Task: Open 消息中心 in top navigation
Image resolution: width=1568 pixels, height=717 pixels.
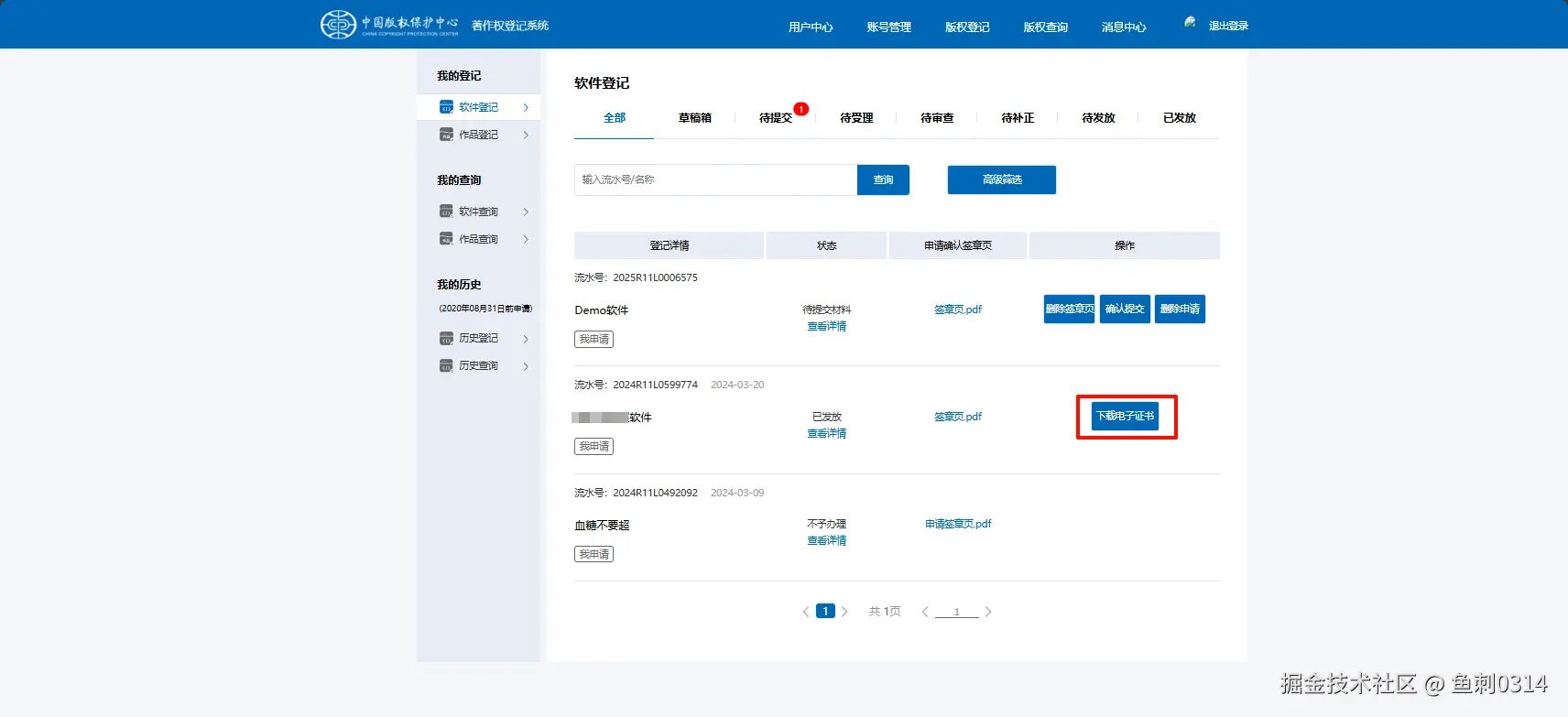Action: [x=1124, y=27]
